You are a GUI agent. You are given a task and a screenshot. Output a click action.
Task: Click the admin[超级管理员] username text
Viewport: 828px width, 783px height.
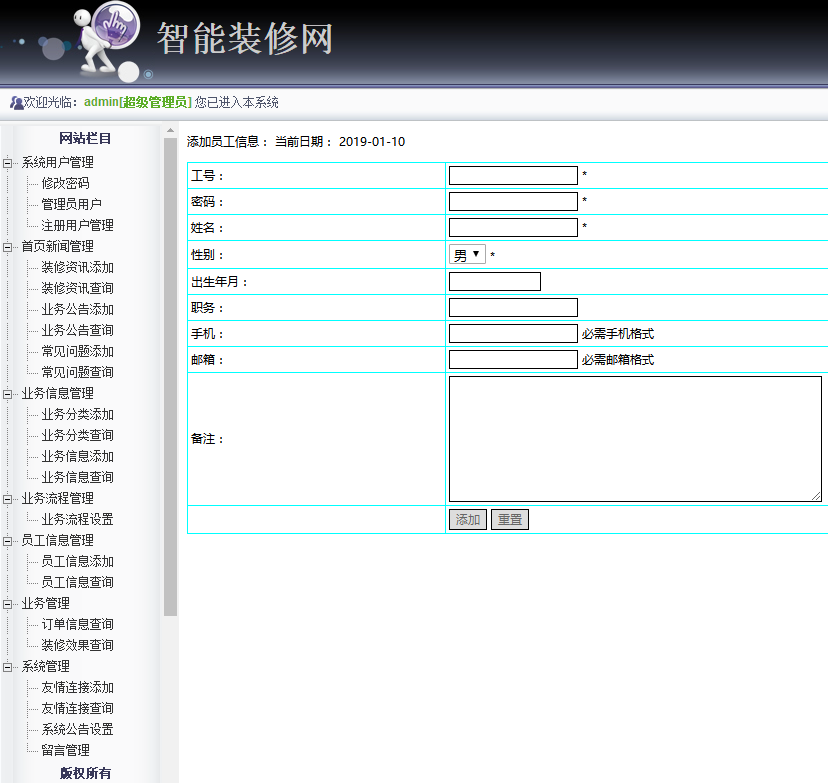click(137, 102)
